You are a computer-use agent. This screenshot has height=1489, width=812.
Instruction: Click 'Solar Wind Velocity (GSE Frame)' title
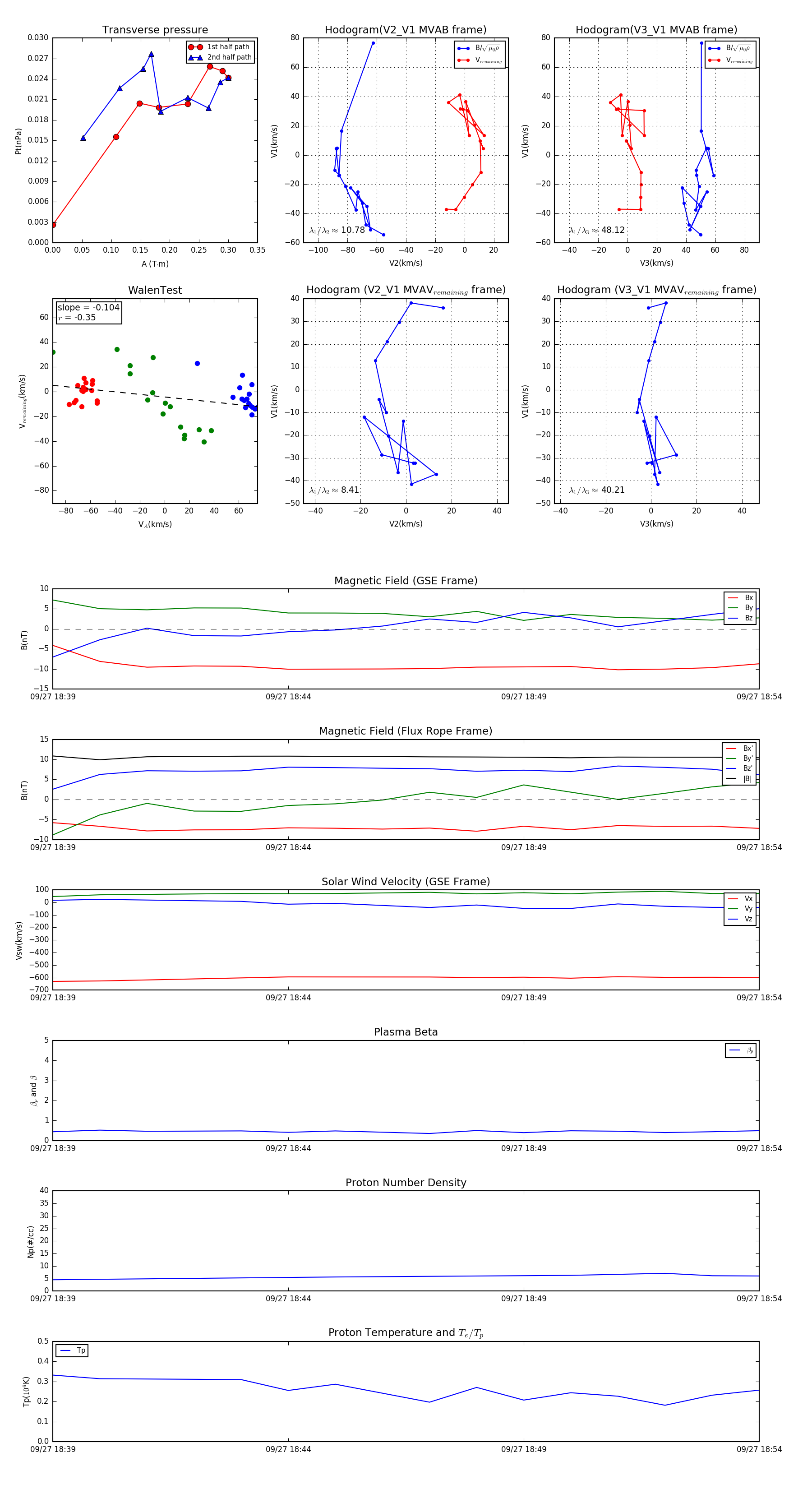click(406, 882)
